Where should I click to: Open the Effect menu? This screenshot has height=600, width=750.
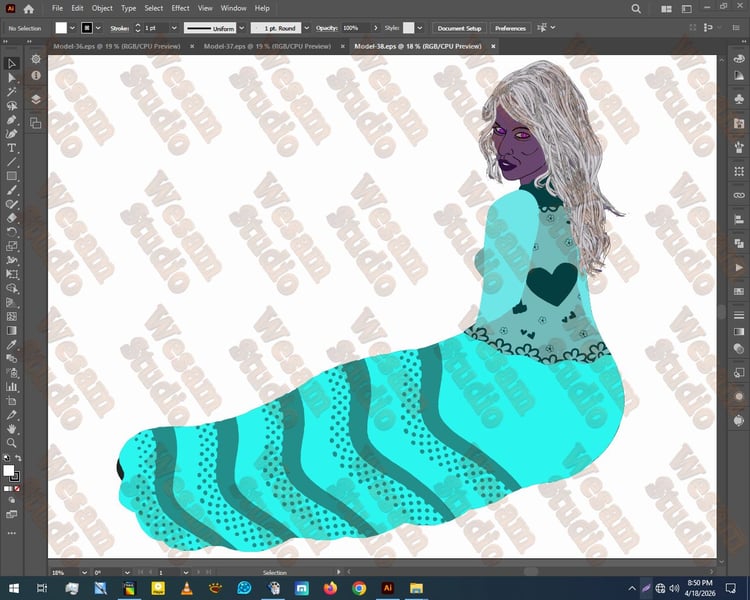point(180,8)
